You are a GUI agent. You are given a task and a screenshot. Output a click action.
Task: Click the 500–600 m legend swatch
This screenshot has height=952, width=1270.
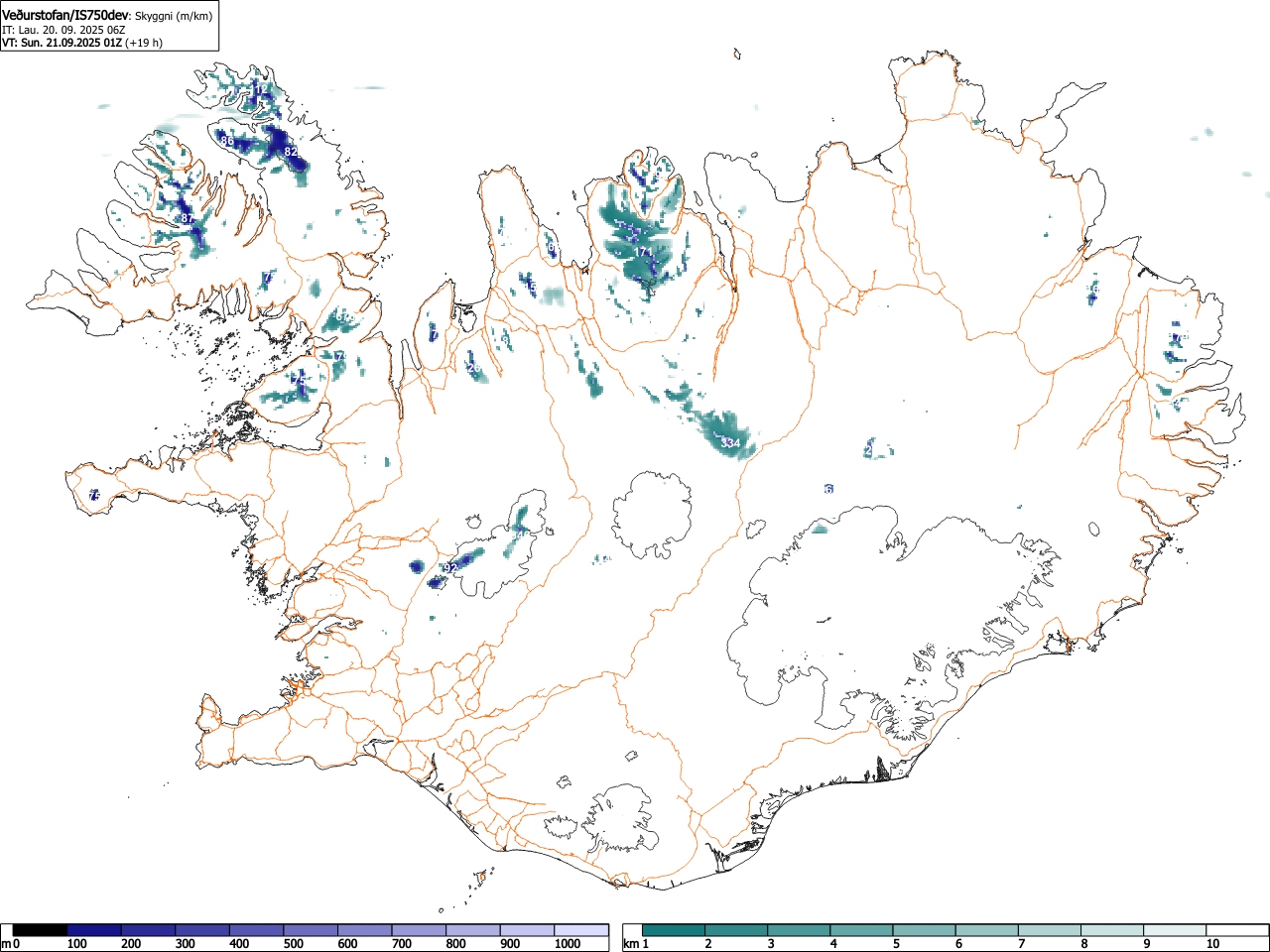[x=311, y=930]
